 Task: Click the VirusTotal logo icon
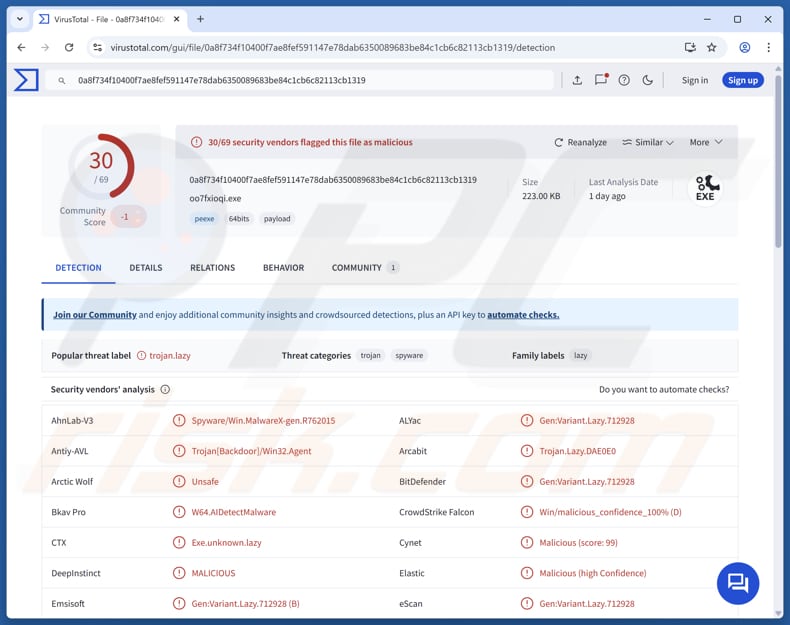(x=26, y=80)
